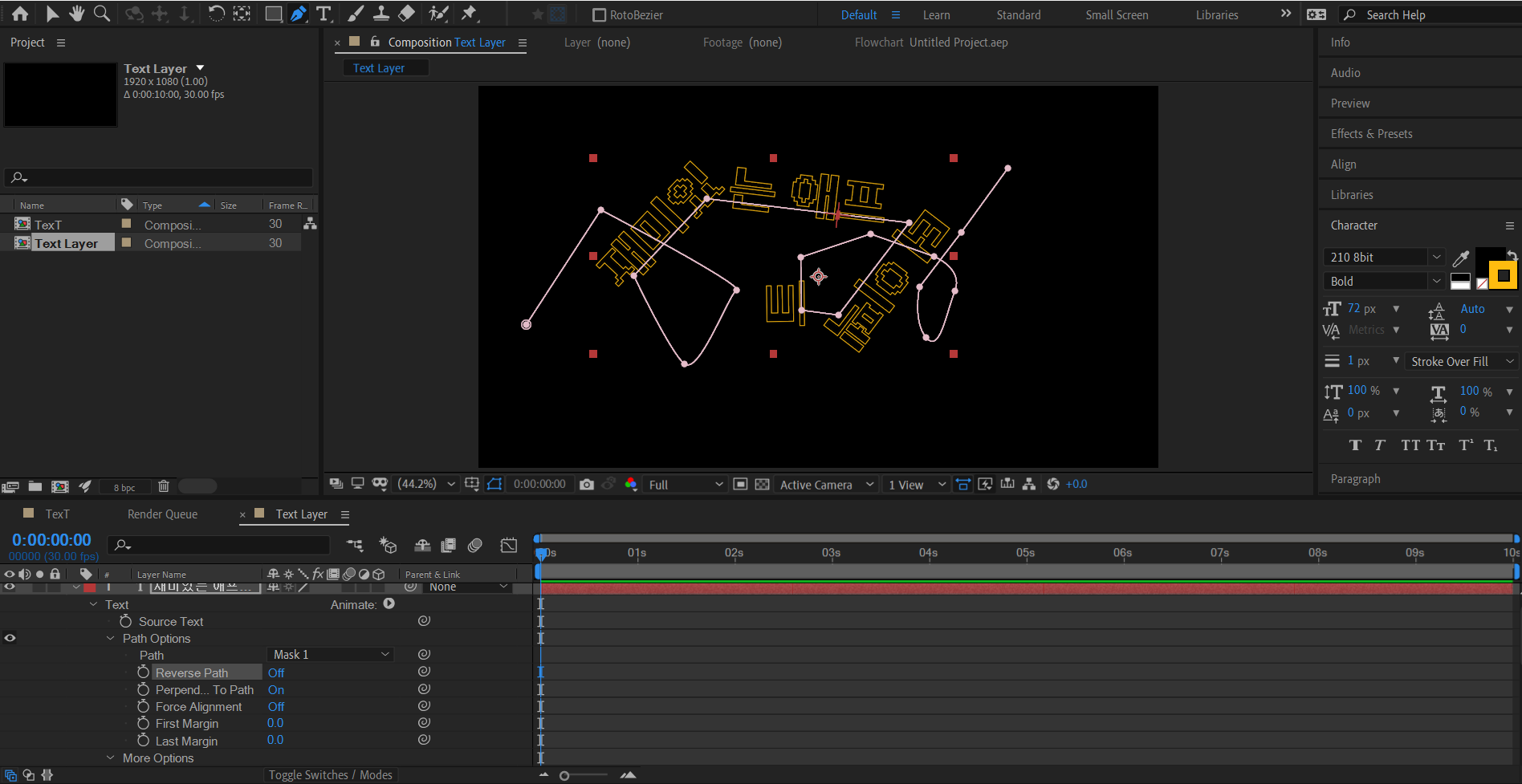Toggle the region of interest icon
The width and height of the screenshot is (1522, 784).
click(740, 484)
